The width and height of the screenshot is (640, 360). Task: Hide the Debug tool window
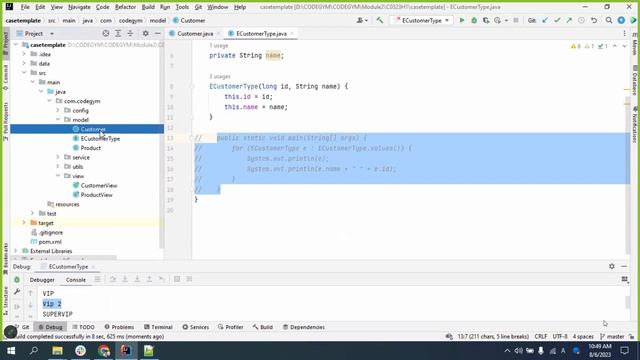coord(624,266)
